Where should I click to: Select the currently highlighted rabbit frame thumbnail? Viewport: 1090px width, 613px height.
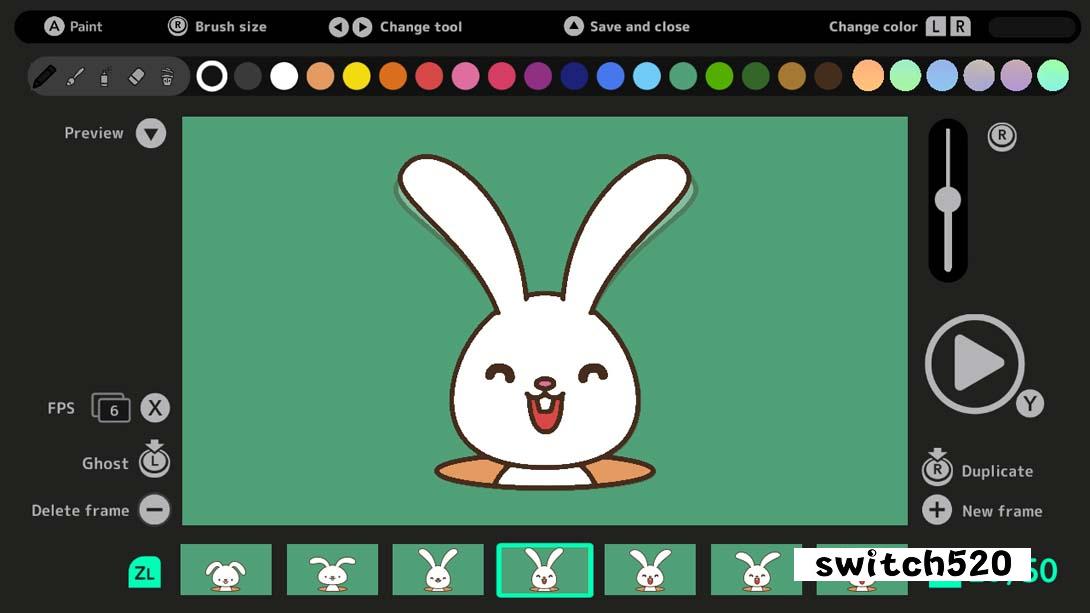click(545, 569)
